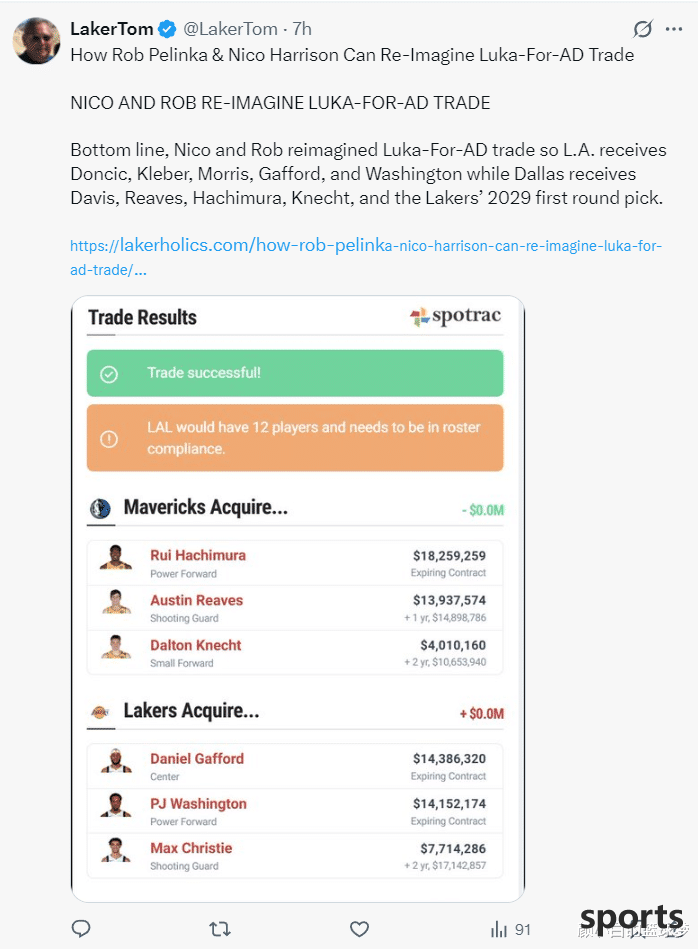Screen dimensions: 698x949
Task: Click Daniel Gafford player headshot
Action: [116, 760]
